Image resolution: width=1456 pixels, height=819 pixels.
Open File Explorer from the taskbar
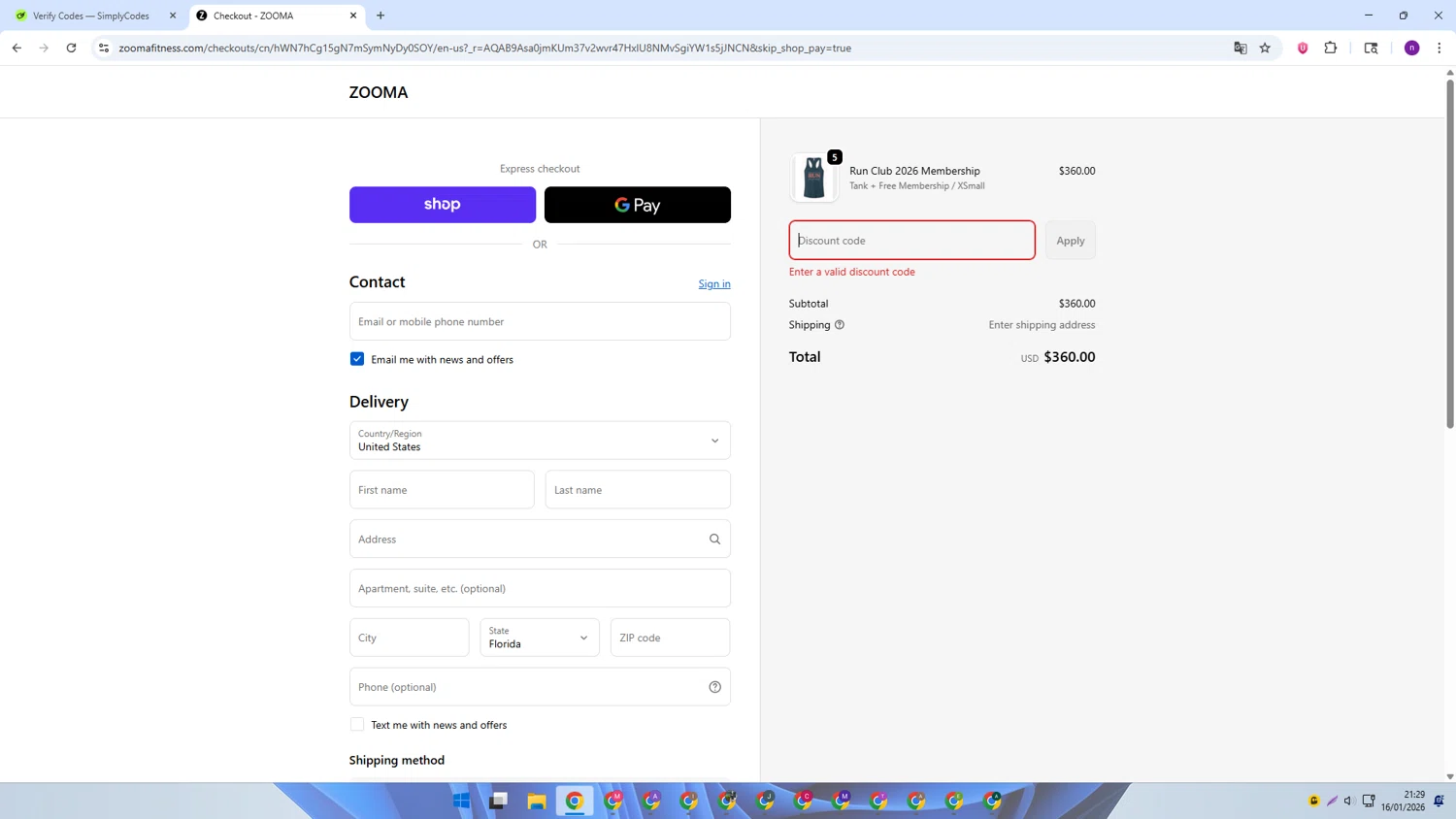click(x=537, y=801)
